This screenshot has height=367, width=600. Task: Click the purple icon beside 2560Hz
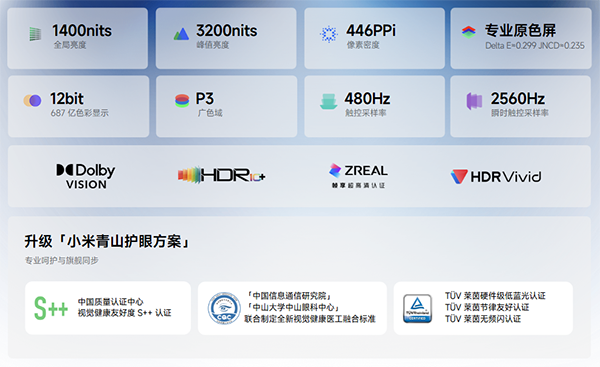click(474, 101)
